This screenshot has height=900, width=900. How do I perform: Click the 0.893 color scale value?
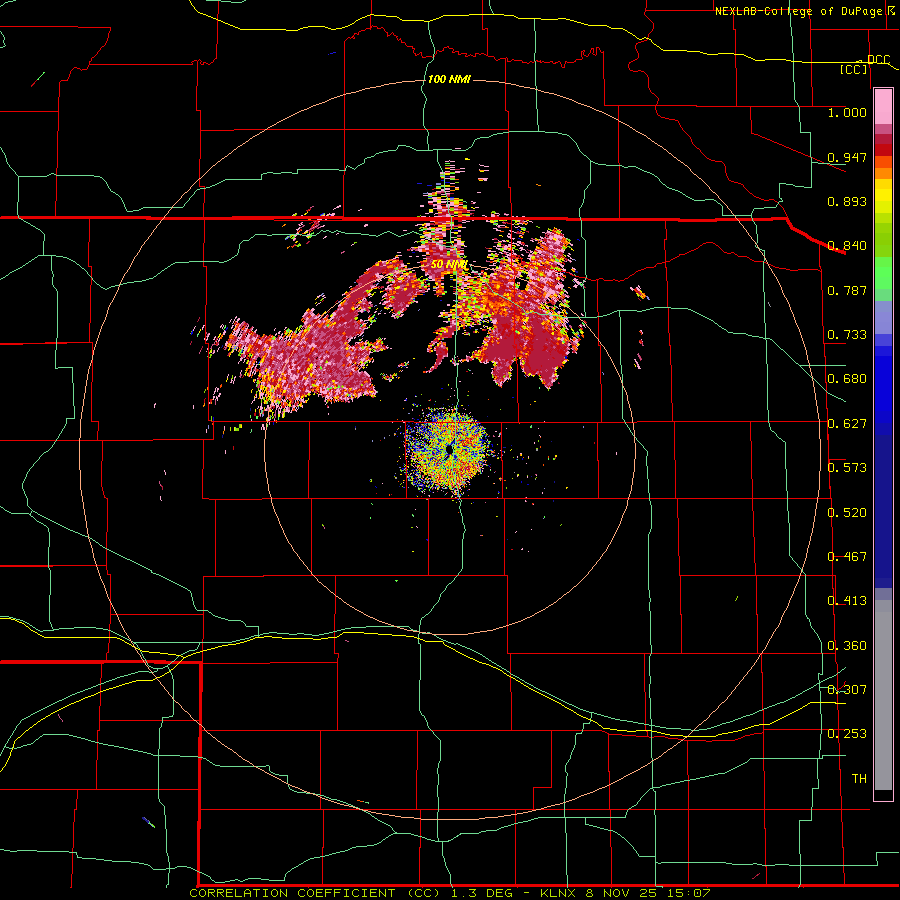847,201
